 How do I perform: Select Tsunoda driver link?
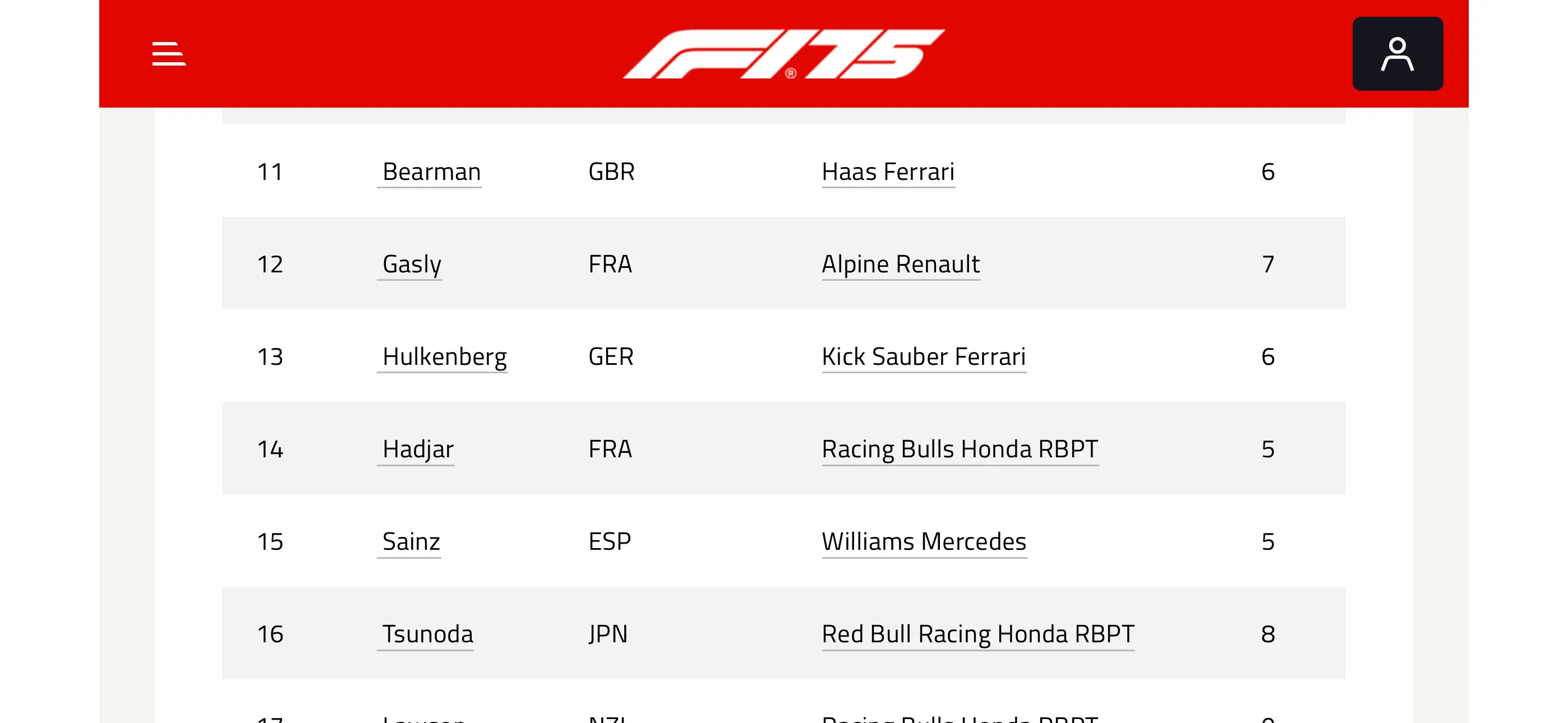(x=427, y=634)
